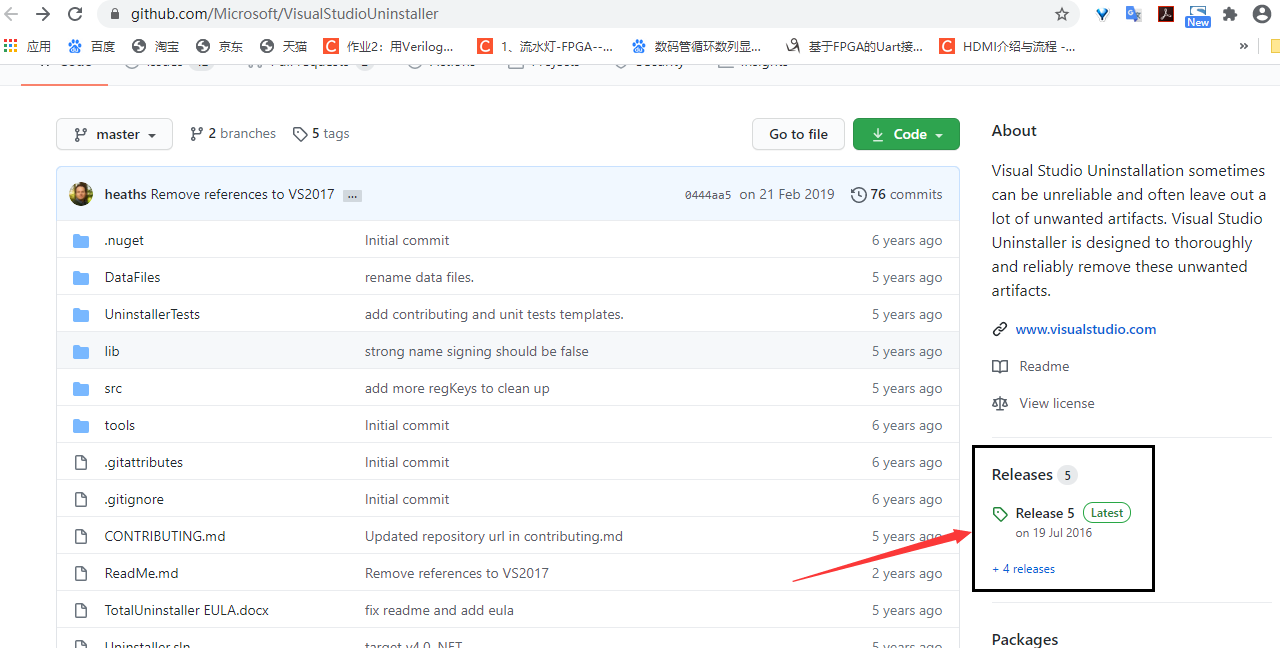Click the file icon beside TotalUninstaller EULA.docx
Image resolution: width=1280 pixels, height=648 pixels.
tap(81, 610)
